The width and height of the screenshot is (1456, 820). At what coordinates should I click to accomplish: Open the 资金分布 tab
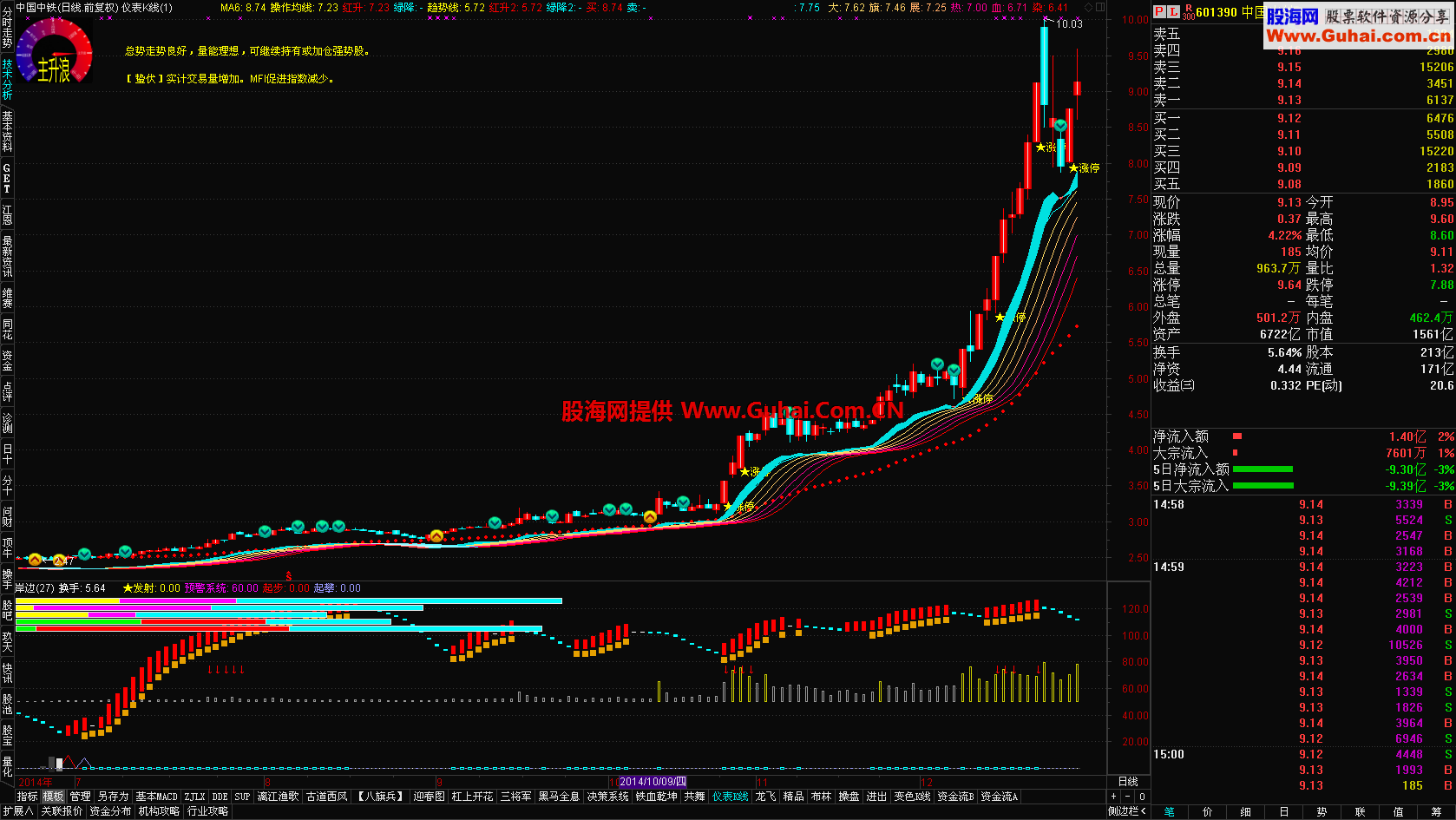tap(110, 811)
